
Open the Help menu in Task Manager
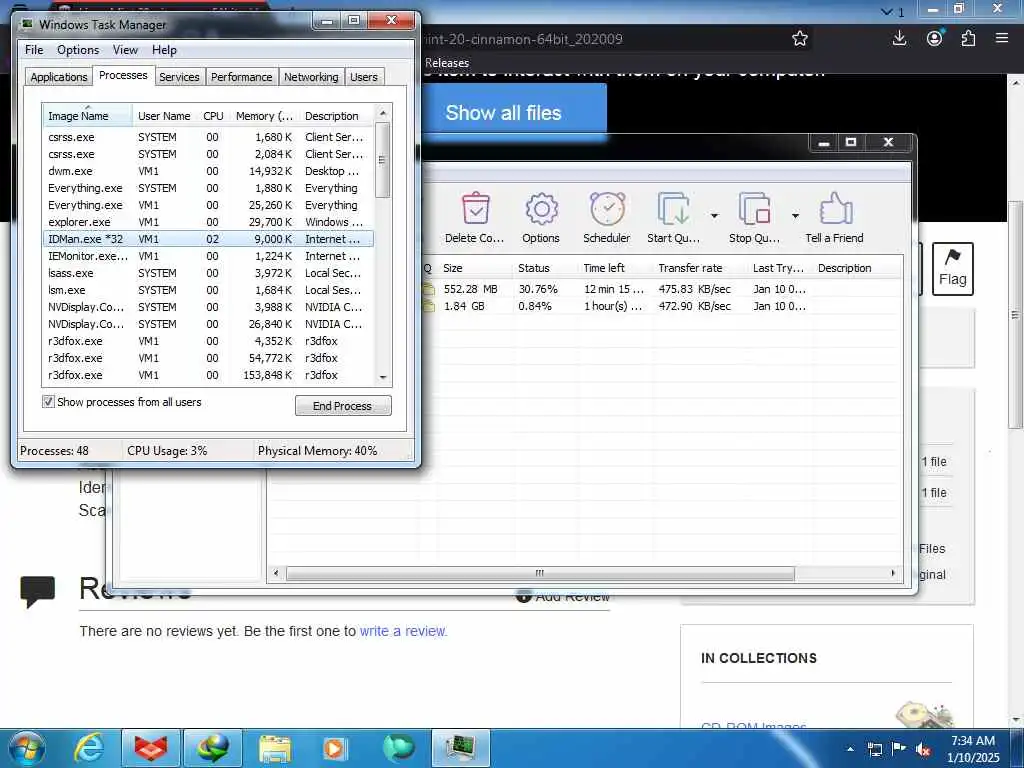pyautogui.click(x=165, y=50)
